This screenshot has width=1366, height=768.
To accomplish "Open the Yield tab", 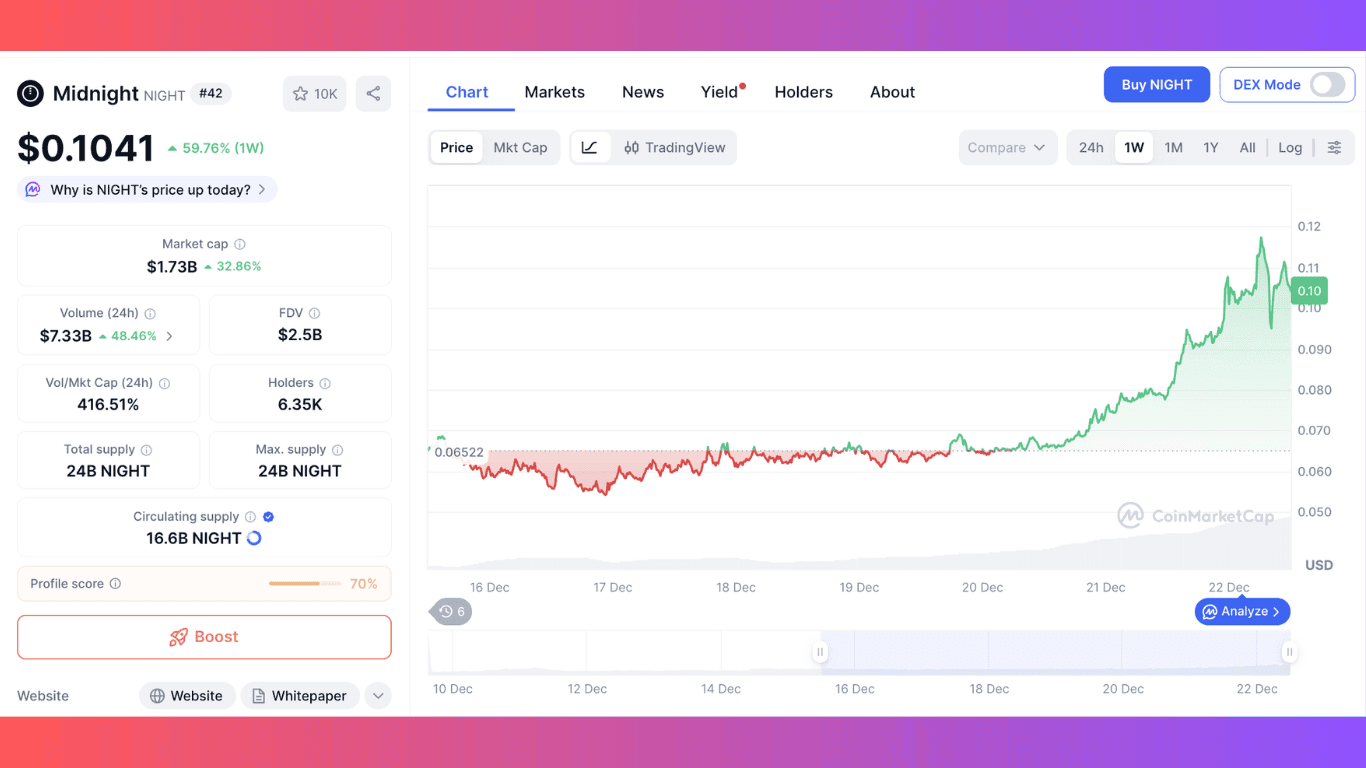I will pyautogui.click(x=720, y=92).
